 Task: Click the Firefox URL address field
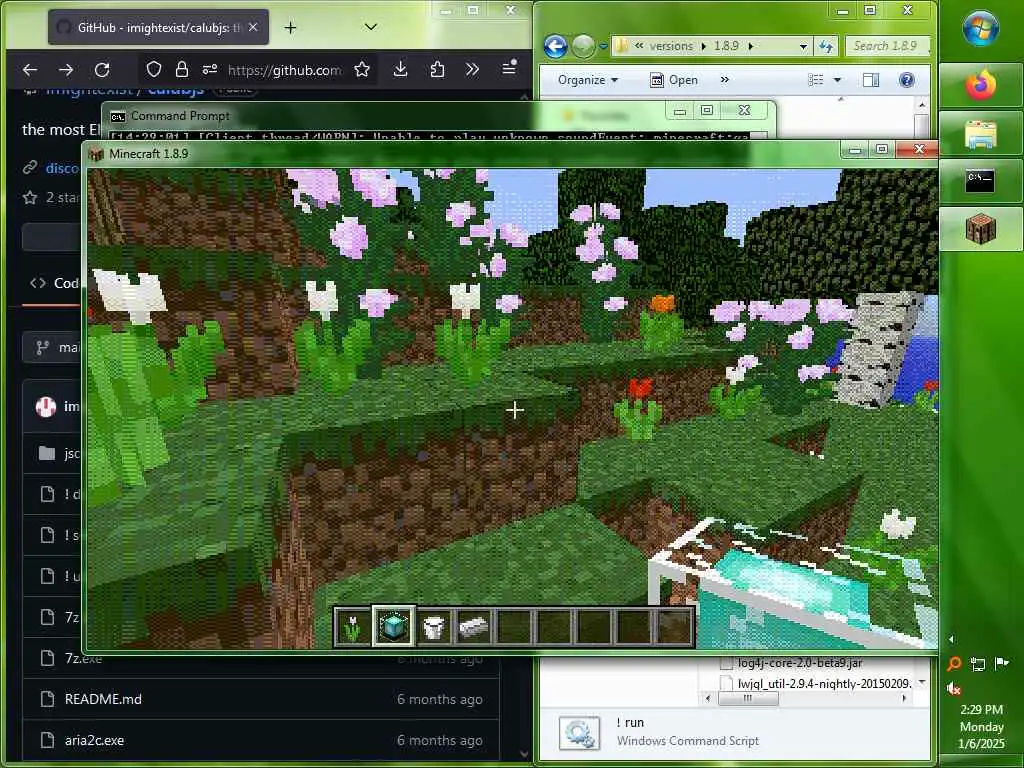pos(283,70)
